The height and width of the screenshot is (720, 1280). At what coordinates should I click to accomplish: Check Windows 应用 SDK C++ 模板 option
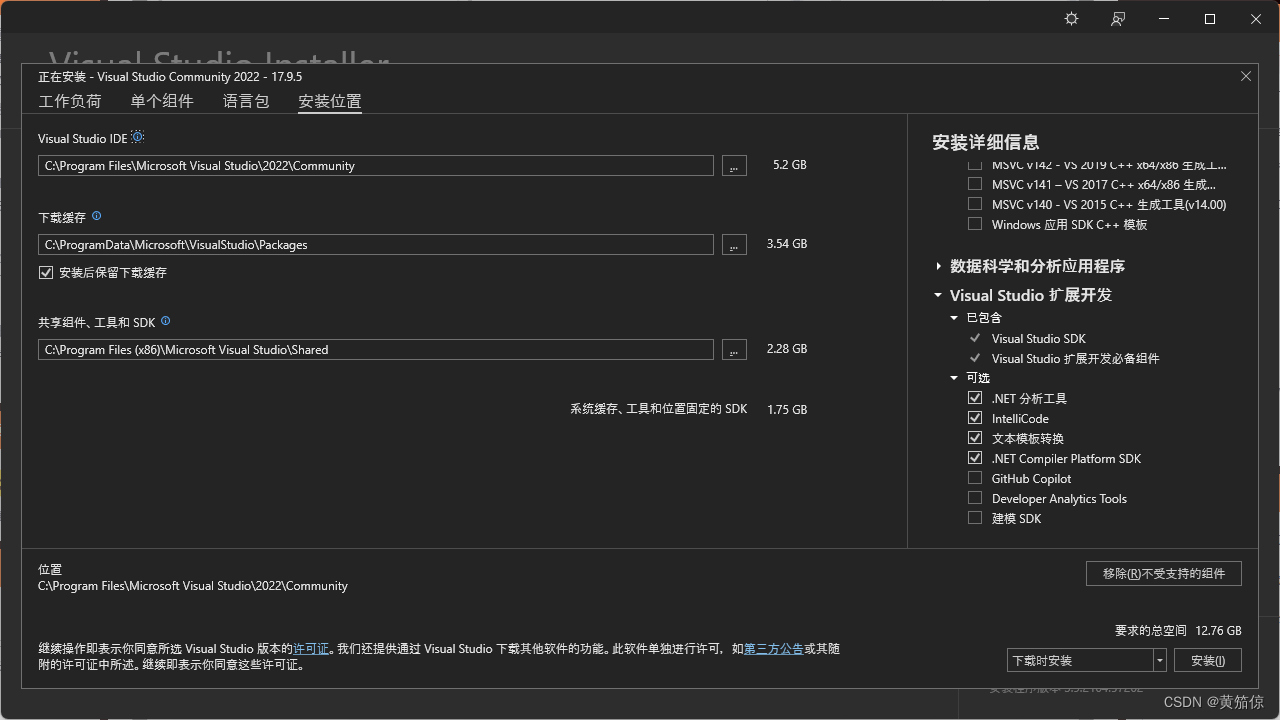975,224
